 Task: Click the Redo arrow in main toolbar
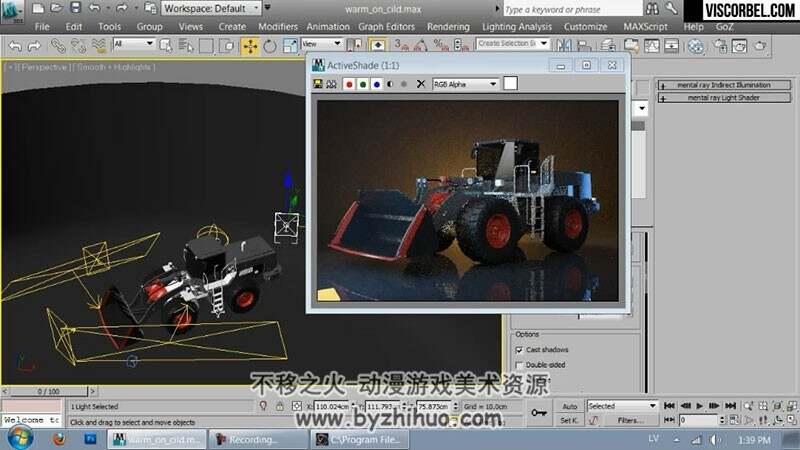click(x=34, y=46)
